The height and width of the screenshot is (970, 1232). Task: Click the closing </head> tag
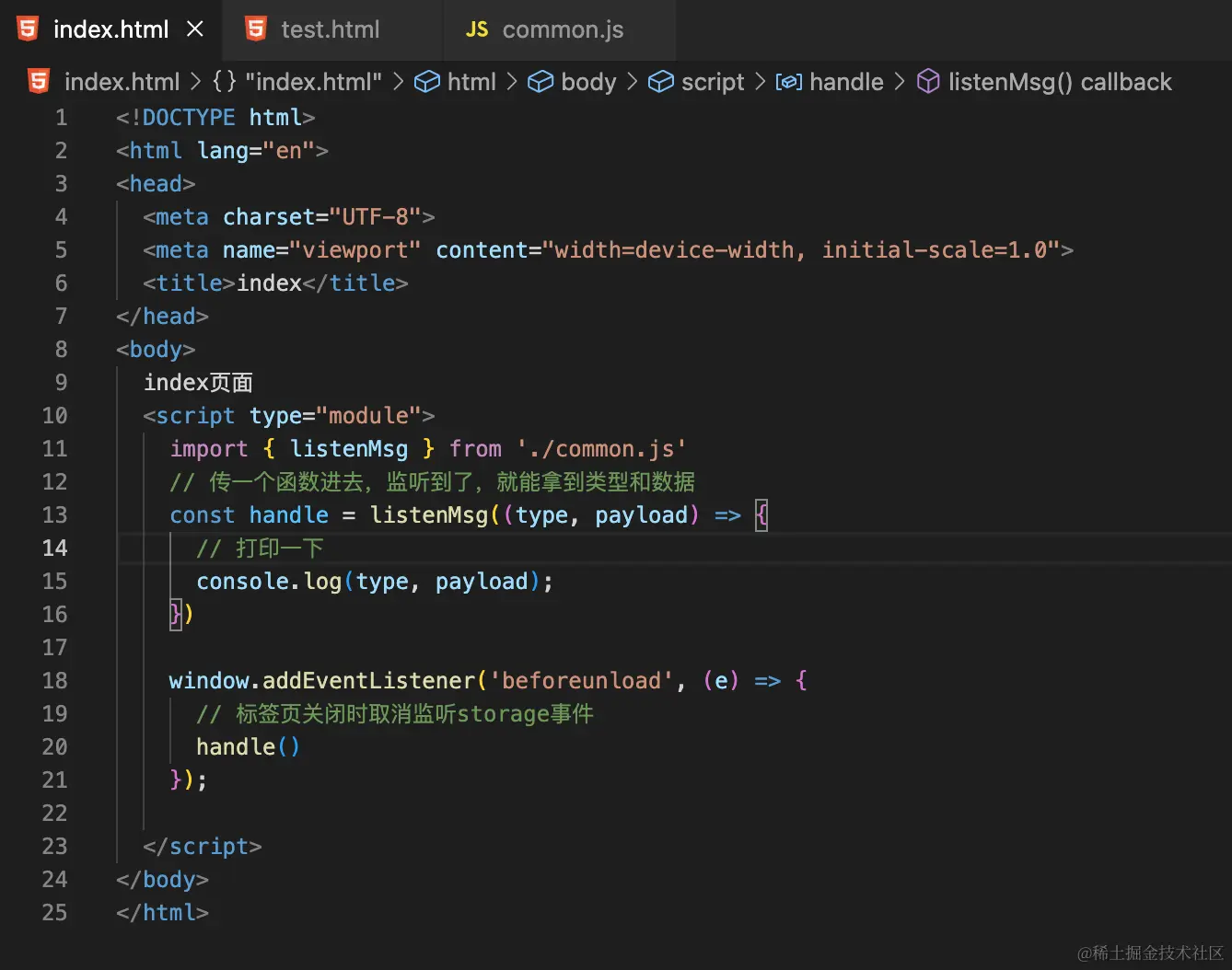click(x=162, y=317)
